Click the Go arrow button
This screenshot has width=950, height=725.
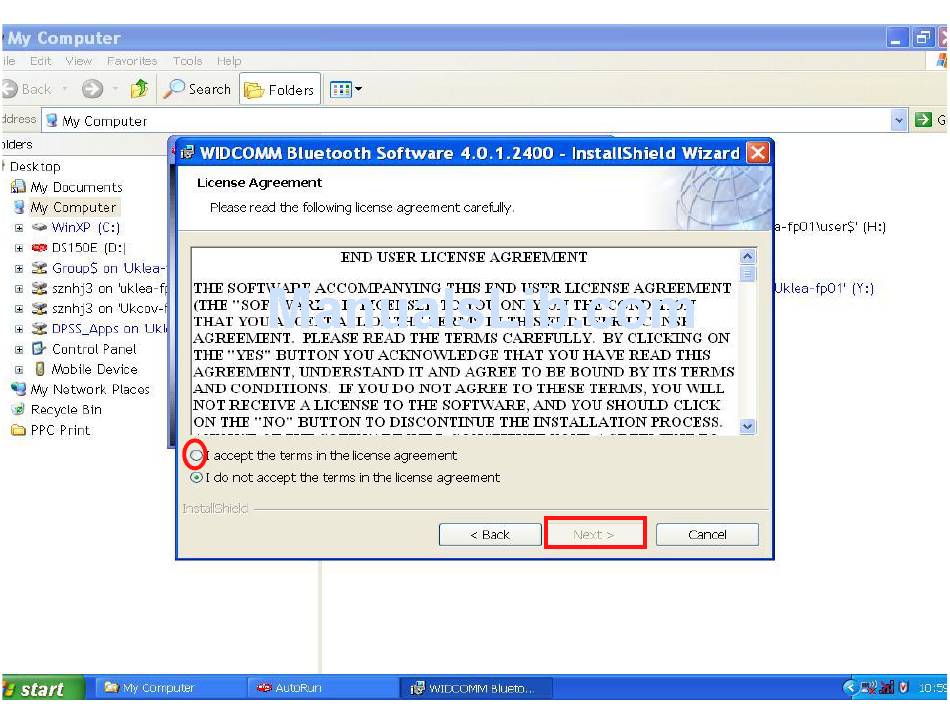coord(923,120)
